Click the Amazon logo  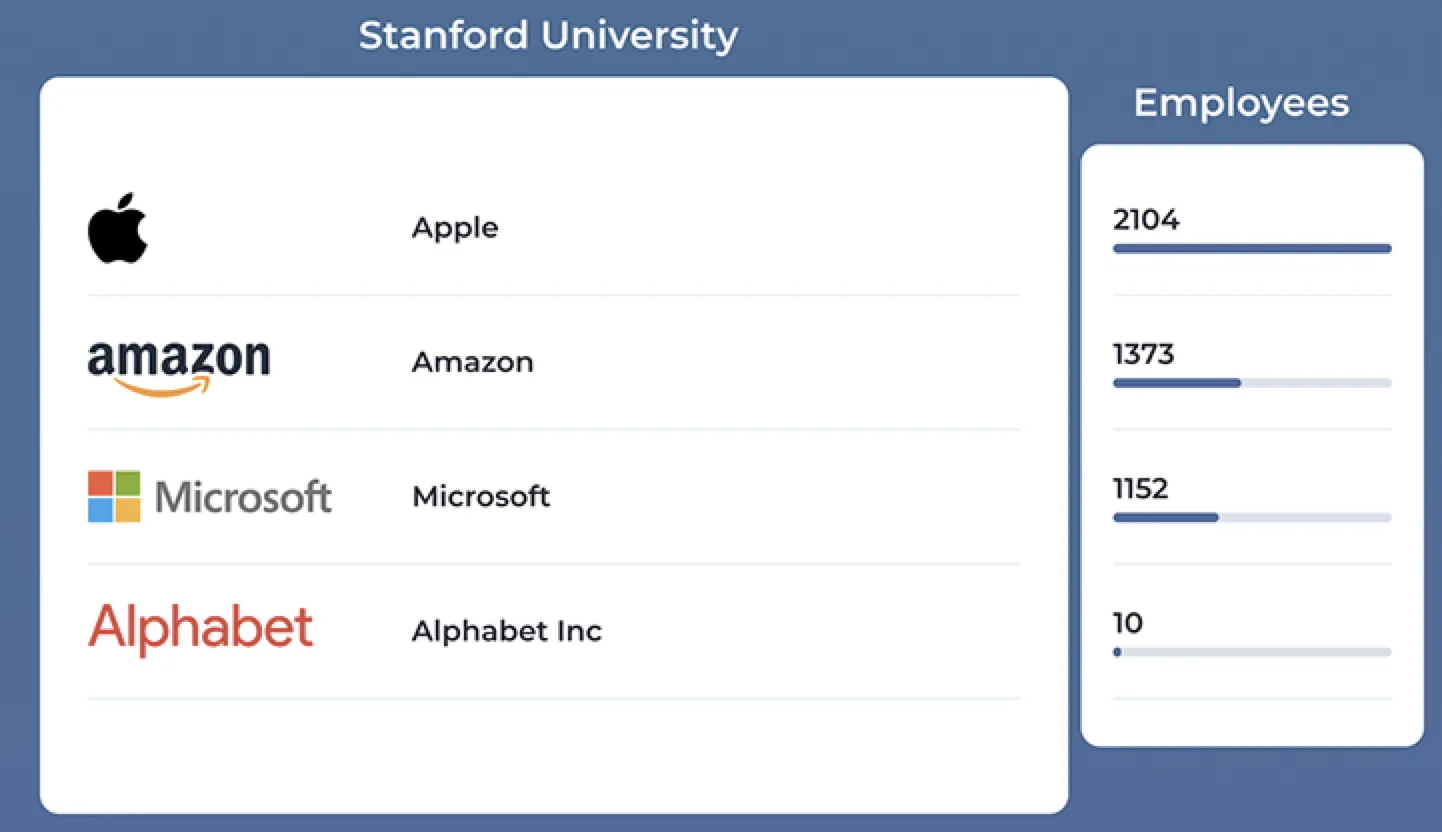[x=179, y=366]
